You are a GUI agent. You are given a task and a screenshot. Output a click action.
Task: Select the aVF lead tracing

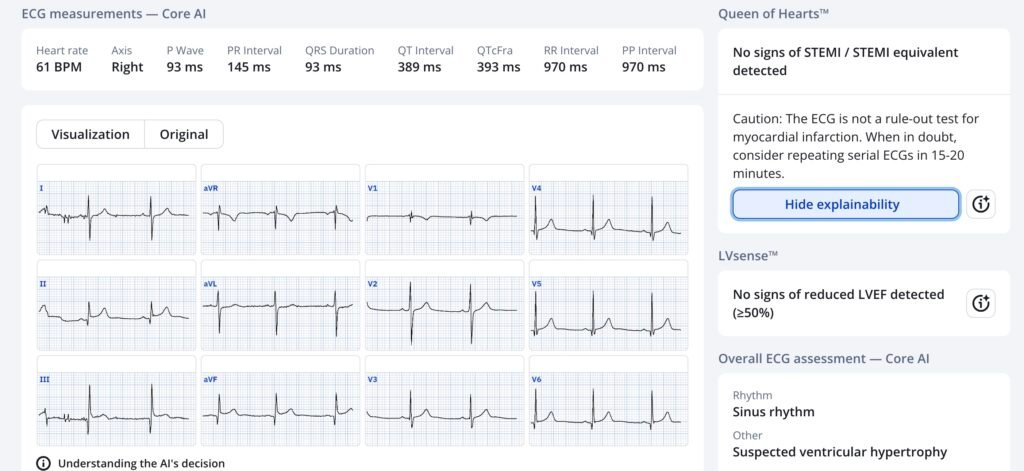(x=280, y=401)
